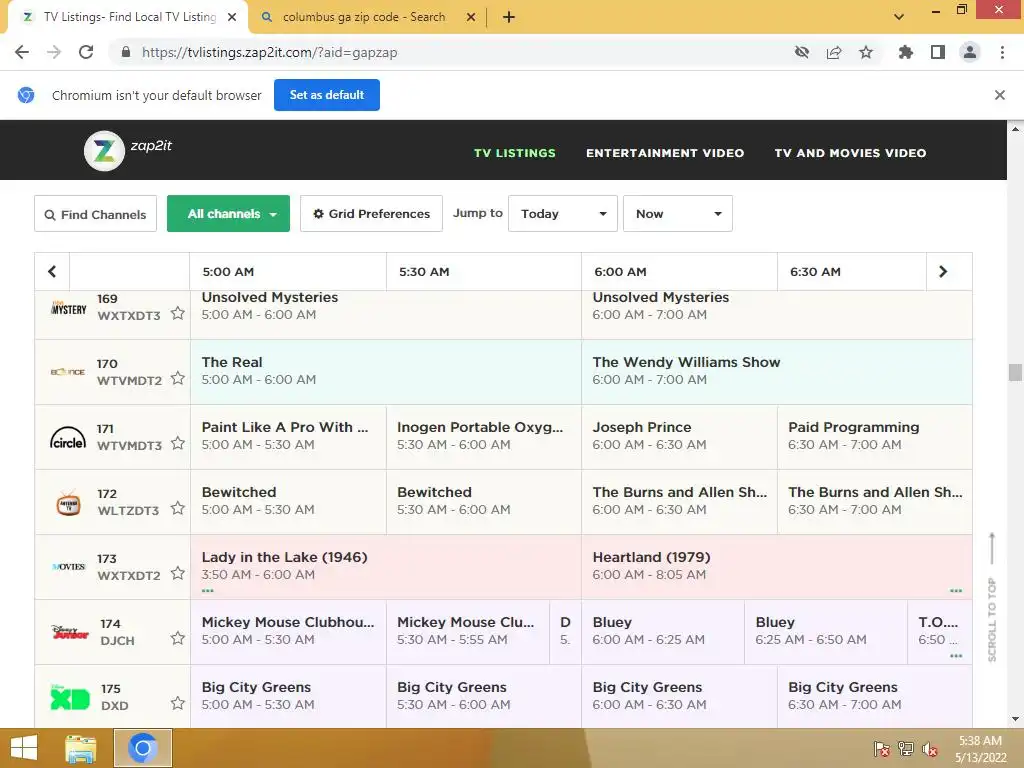1024x768 pixels.
Task: Favorite channel 175 DXD star
Action: tap(178, 703)
